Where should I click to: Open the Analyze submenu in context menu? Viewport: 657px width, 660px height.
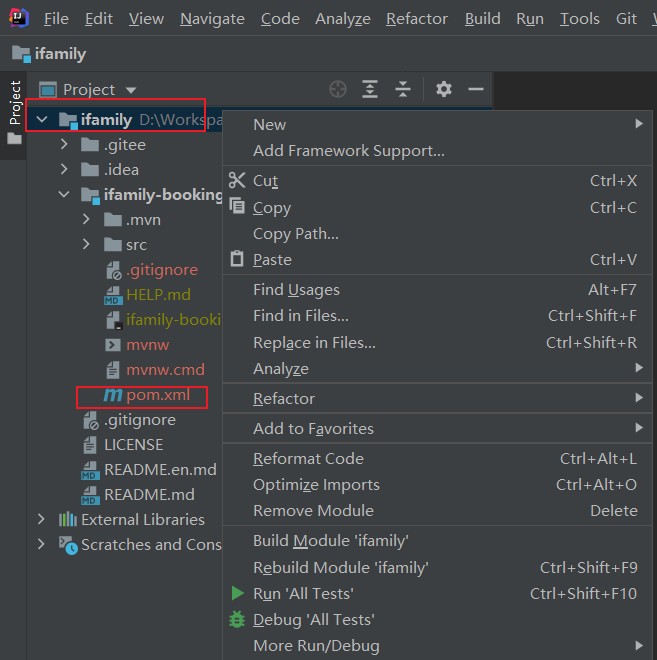pyautogui.click(x=437, y=368)
